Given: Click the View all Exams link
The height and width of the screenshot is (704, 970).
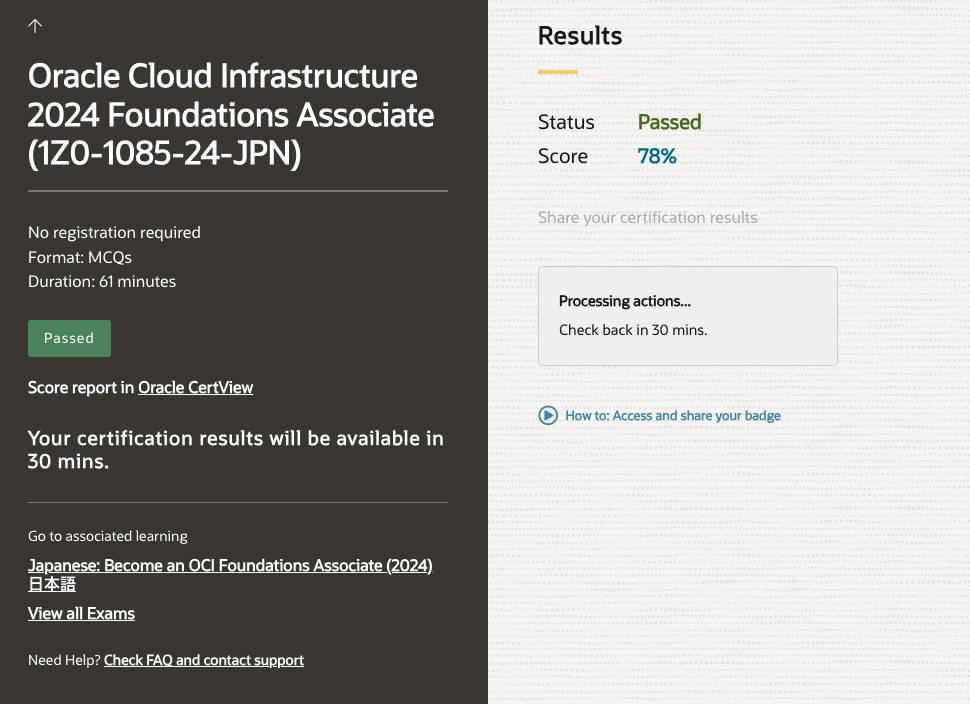Looking at the screenshot, I should [81, 613].
